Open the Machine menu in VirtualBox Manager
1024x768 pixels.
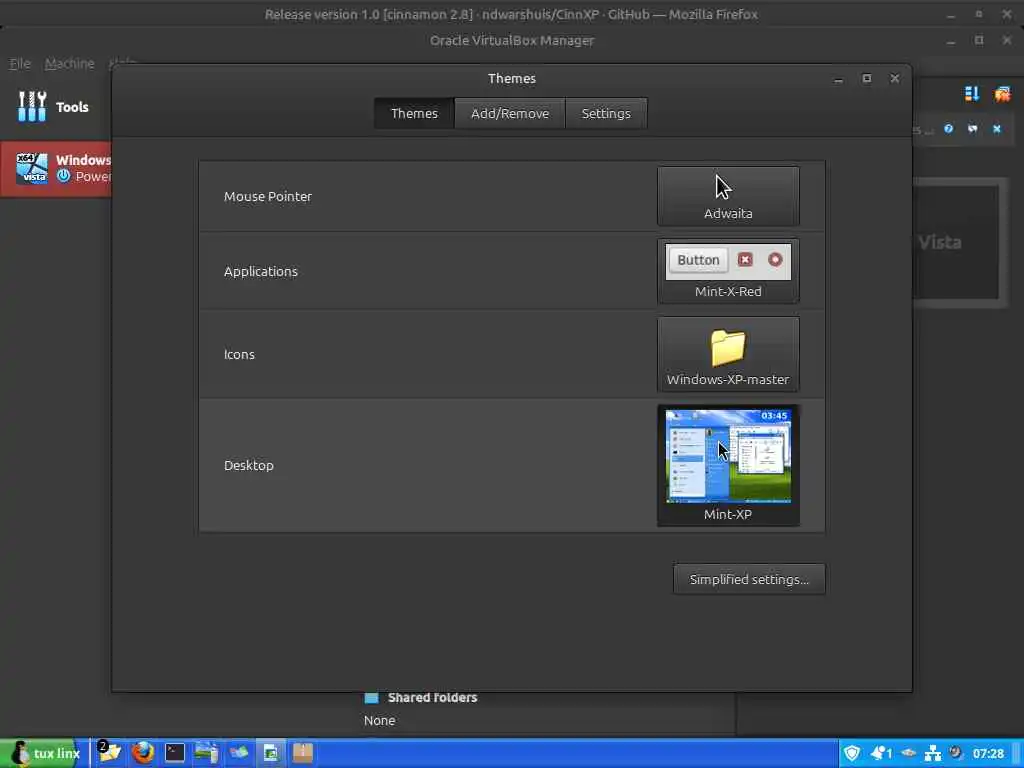[69, 63]
